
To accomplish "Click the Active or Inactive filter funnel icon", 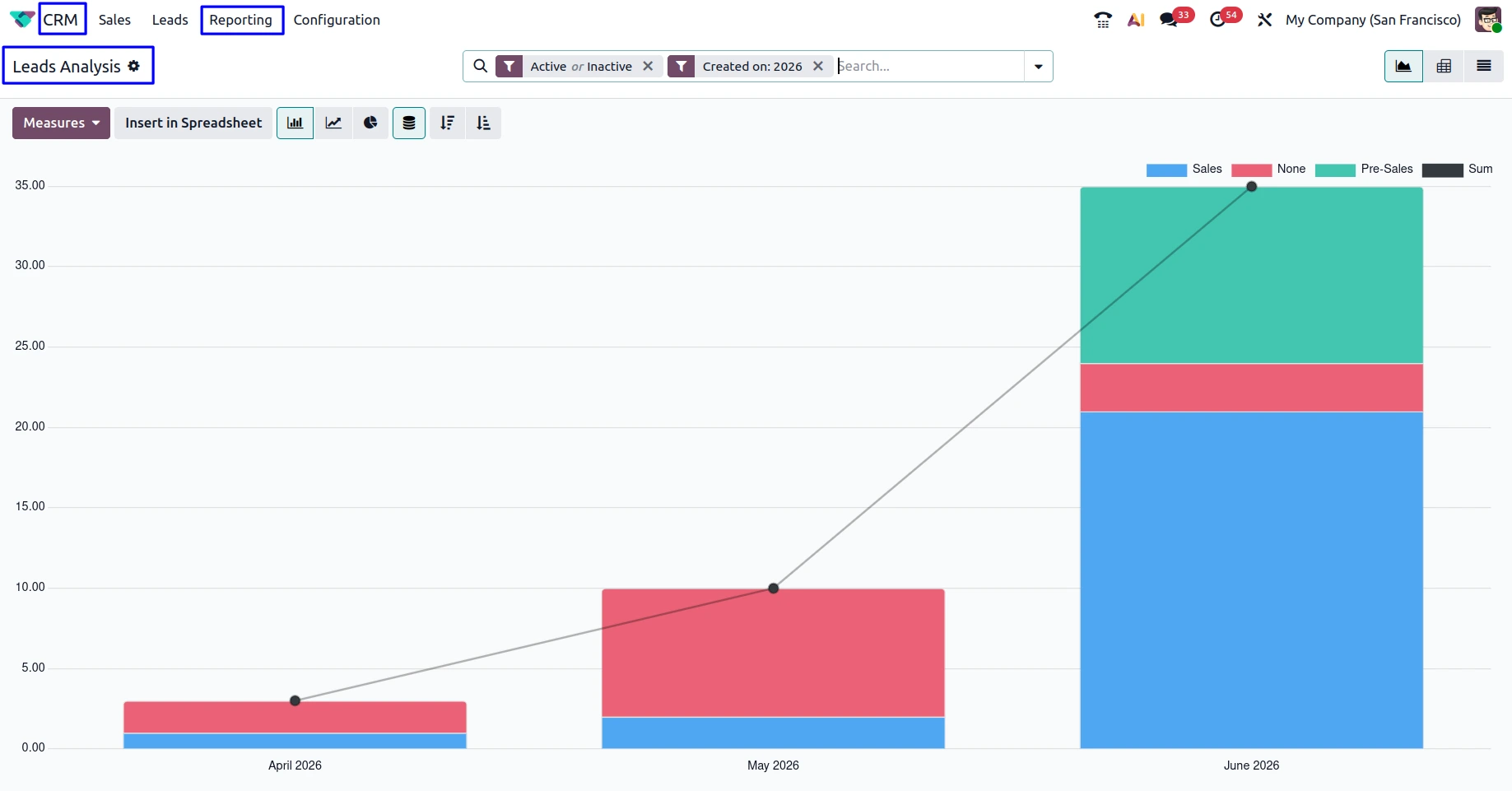I will (509, 66).
